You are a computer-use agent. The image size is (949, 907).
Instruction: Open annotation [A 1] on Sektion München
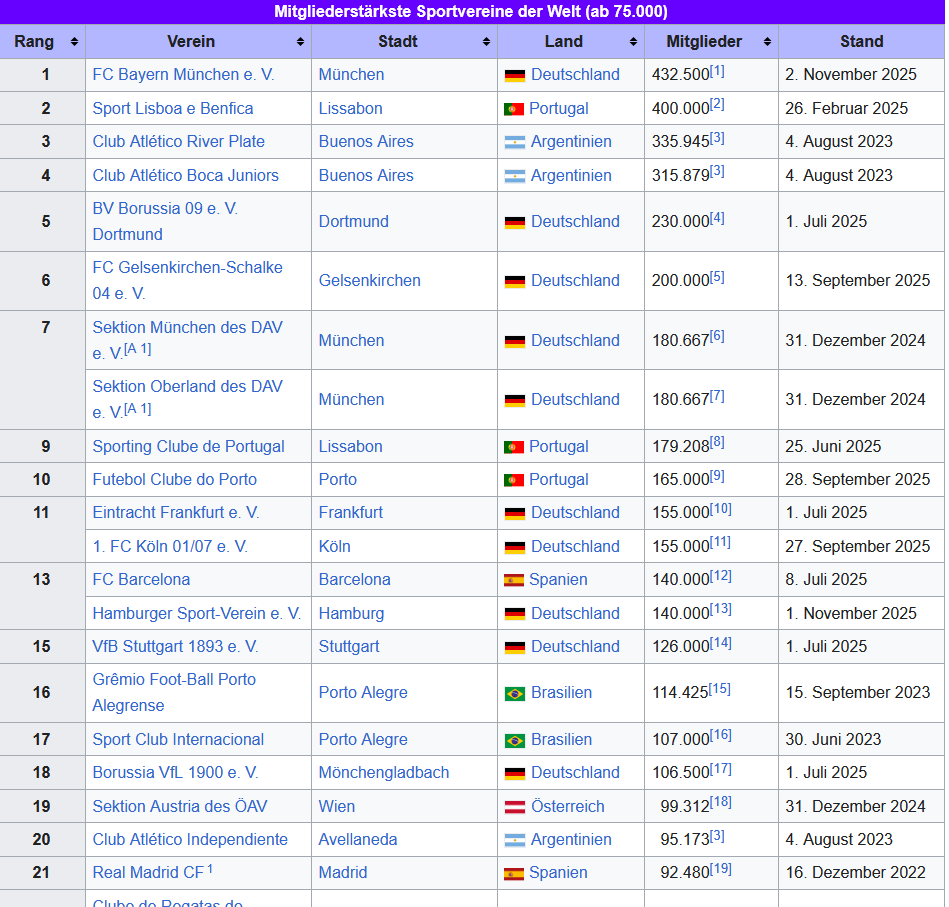pos(137,349)
